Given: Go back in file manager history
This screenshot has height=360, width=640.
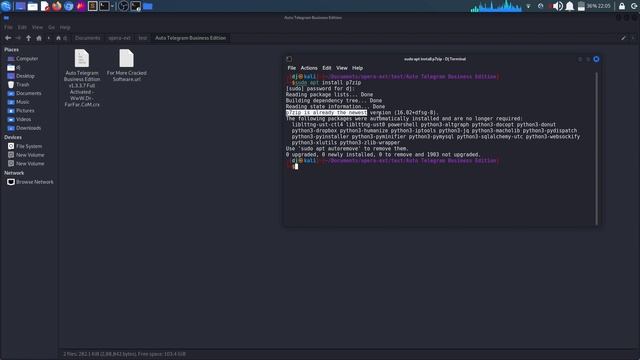Looking at the screenshot, I should coord(8,38).
